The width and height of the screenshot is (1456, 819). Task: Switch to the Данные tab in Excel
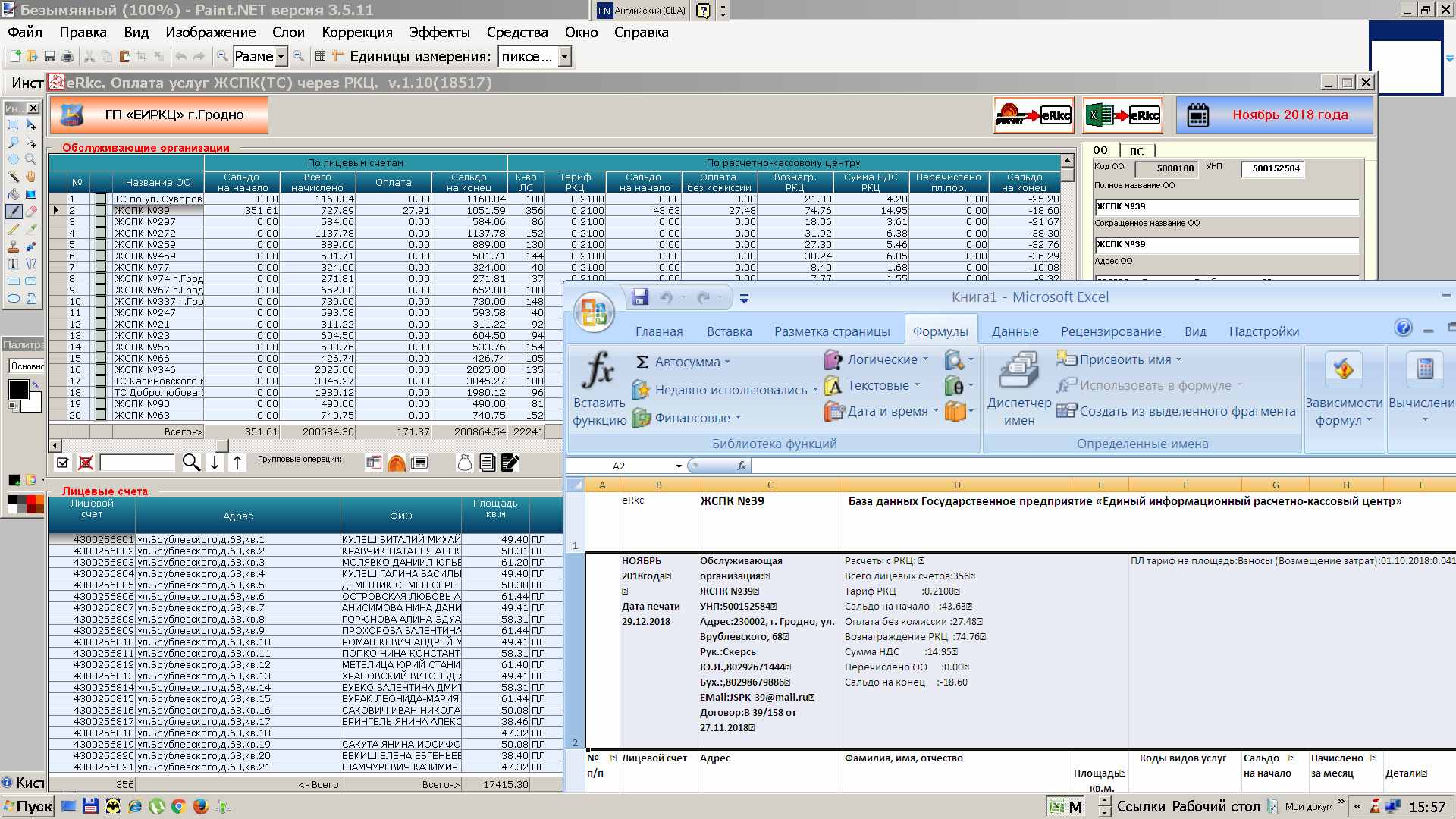point(1015,331)
